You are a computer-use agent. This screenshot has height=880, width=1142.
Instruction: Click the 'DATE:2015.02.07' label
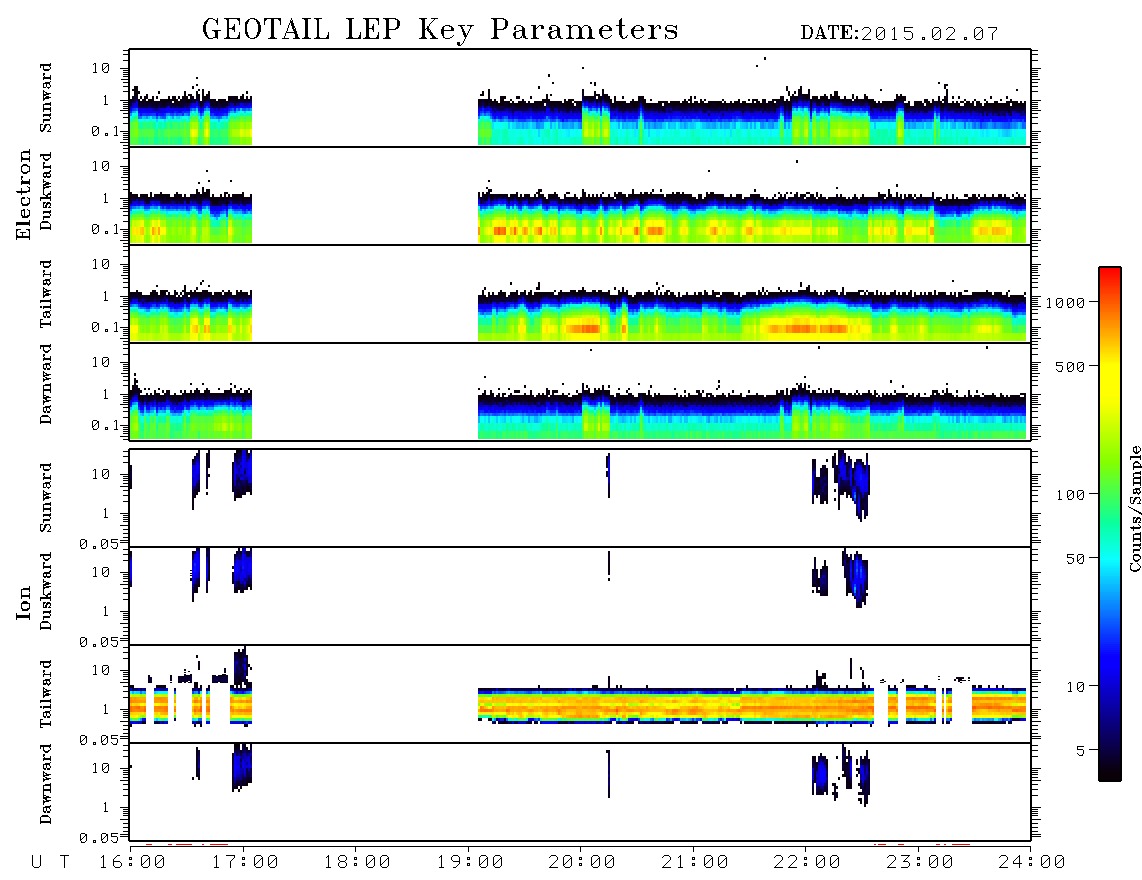[x=899, y=34]
